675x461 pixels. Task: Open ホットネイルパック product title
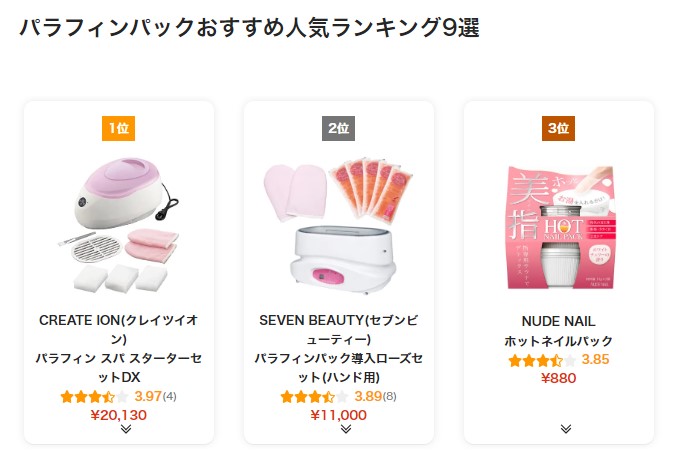(558, 341)
